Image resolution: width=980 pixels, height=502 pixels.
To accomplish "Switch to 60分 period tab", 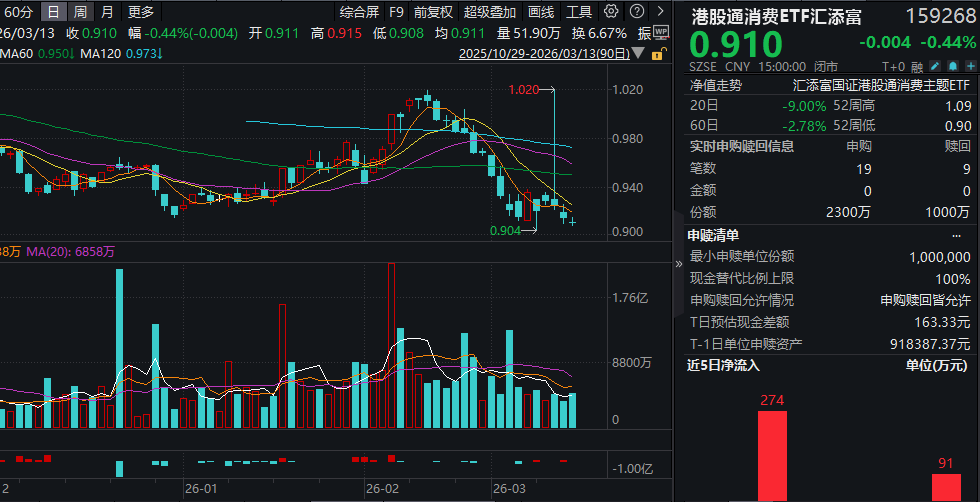I will 17,12.
